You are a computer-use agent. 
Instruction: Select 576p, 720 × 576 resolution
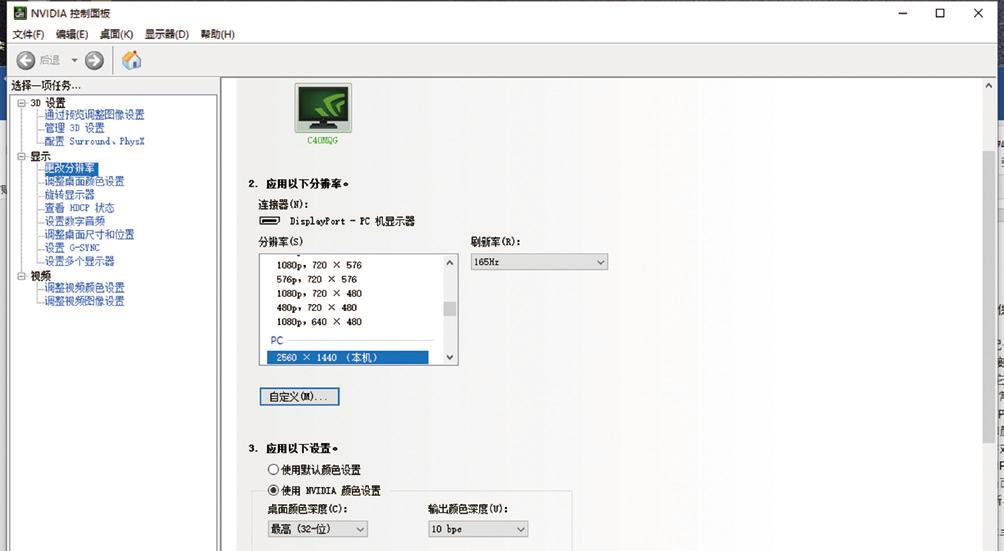316,279
